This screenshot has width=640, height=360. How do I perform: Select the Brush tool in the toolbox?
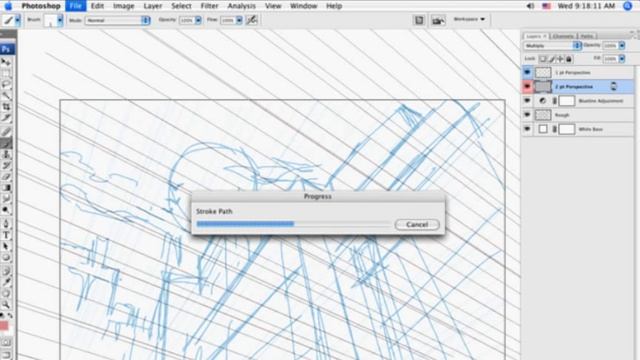click(6, 143)
